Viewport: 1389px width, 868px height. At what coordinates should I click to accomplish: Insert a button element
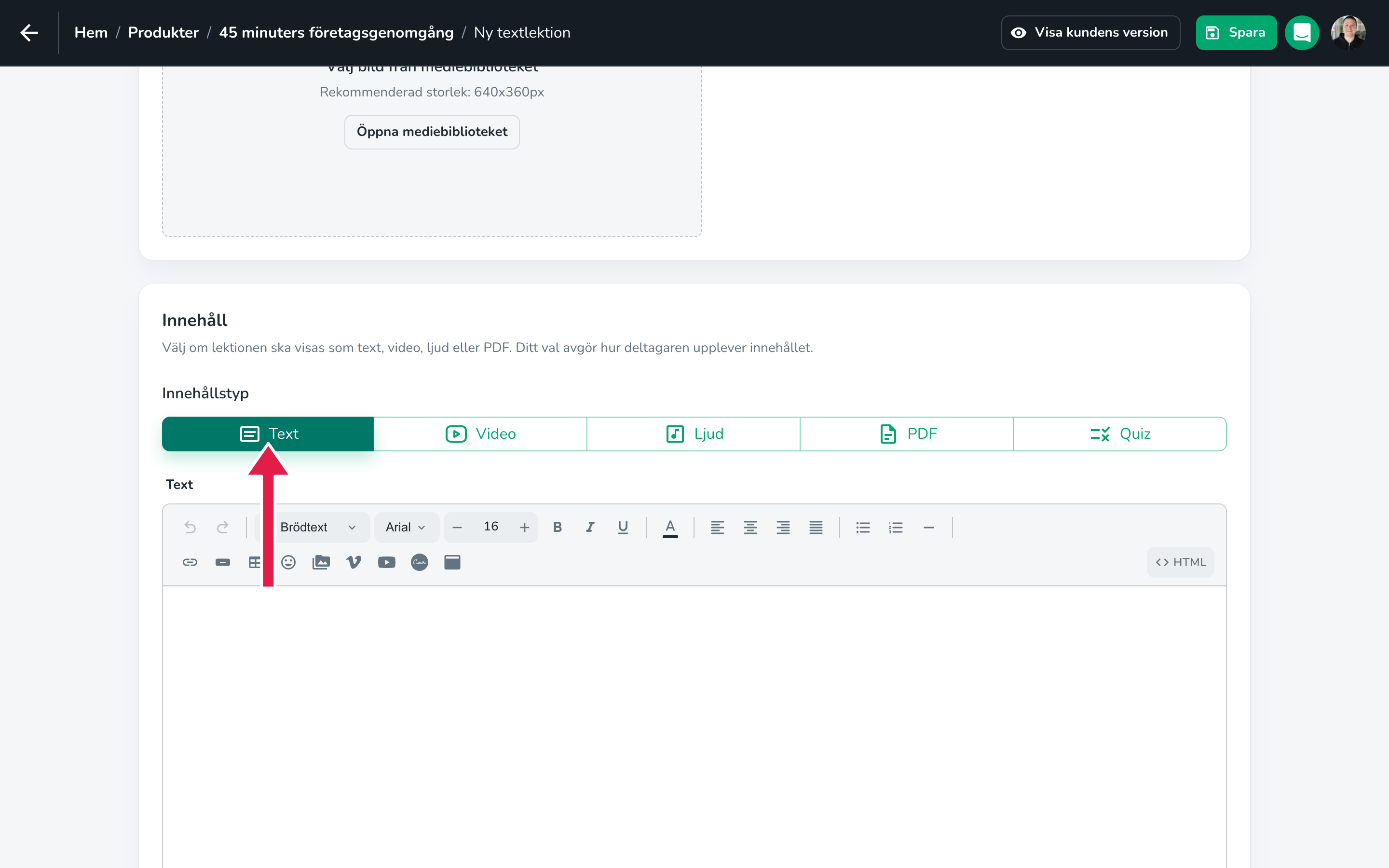pyautogui.click(x=223, y=562)
